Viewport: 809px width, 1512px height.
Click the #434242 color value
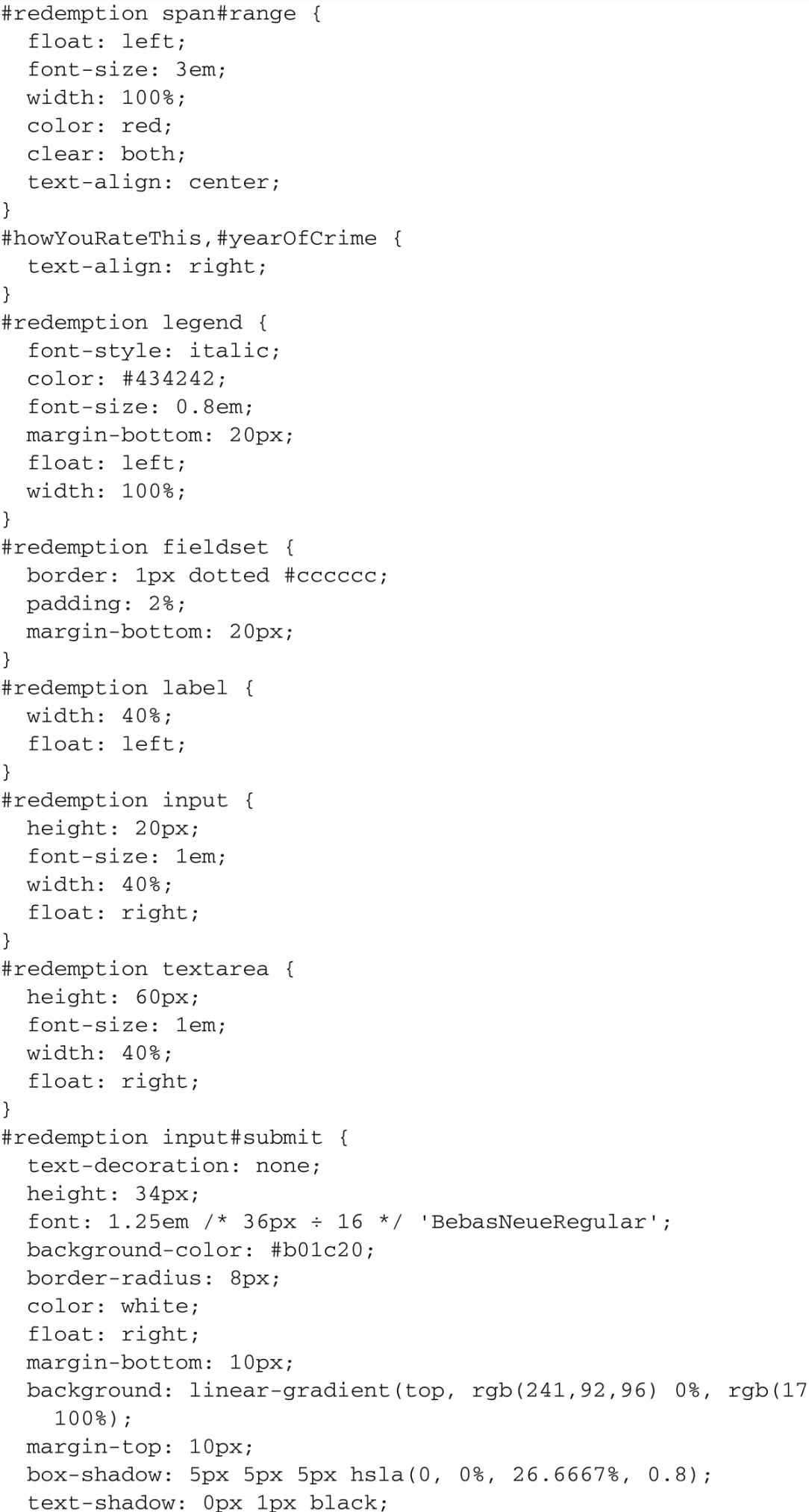click(173, 379)
